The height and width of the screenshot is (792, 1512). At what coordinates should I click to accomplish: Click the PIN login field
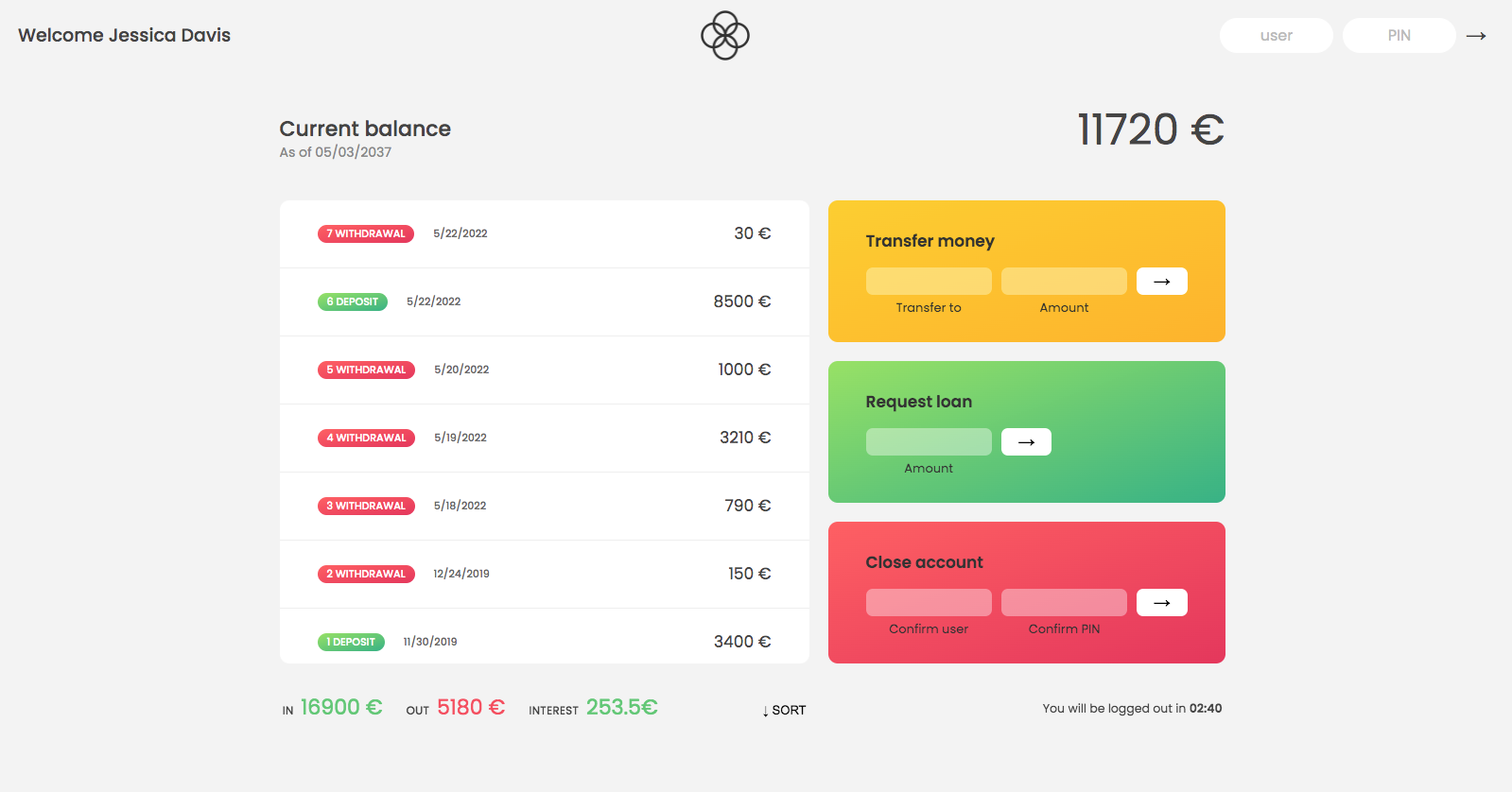[1399, 36]
